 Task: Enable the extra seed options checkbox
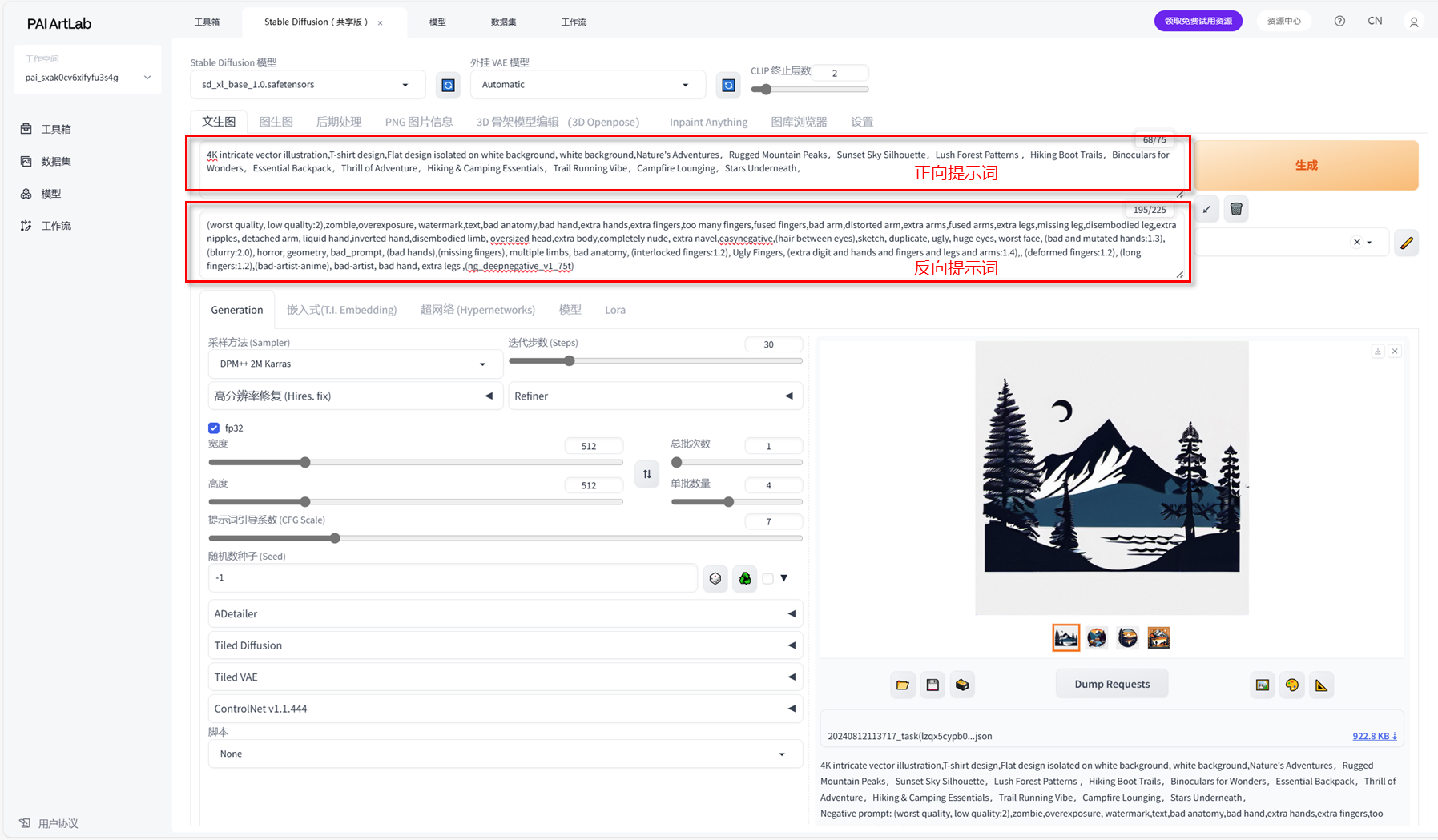[x=768, y=578]
